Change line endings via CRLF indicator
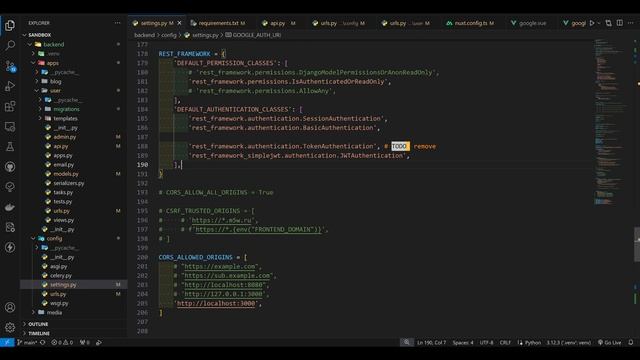Viewport: 640px width, 360px height. click(x=505, y=342)
